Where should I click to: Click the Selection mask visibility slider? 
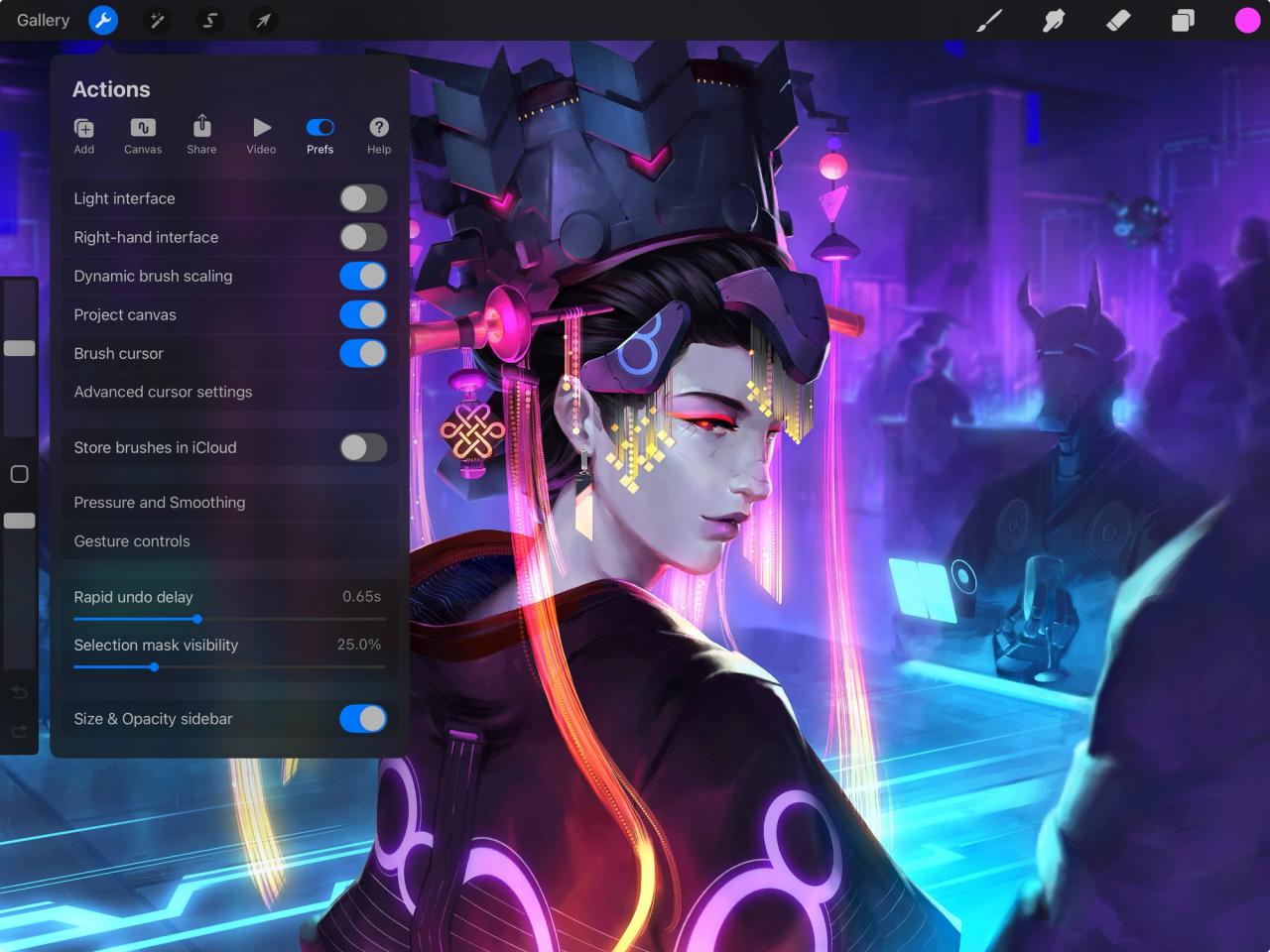(229, 667)
